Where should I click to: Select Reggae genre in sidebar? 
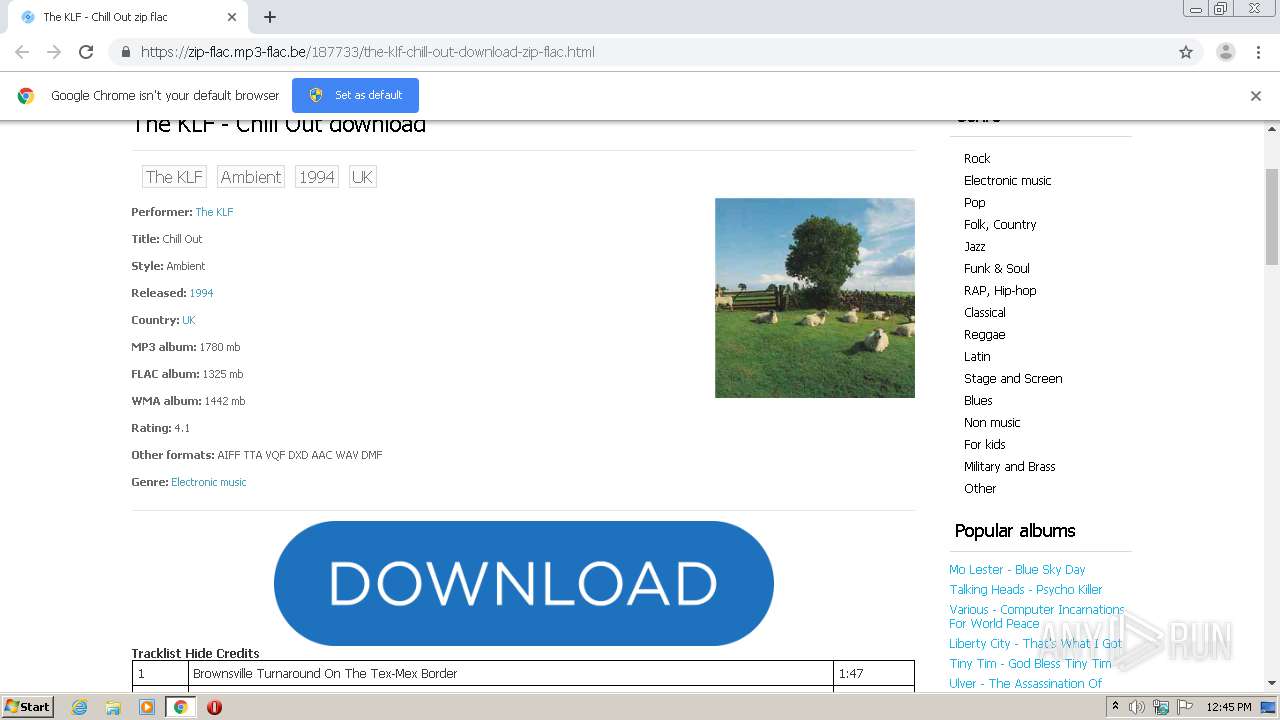pos(985,334)
